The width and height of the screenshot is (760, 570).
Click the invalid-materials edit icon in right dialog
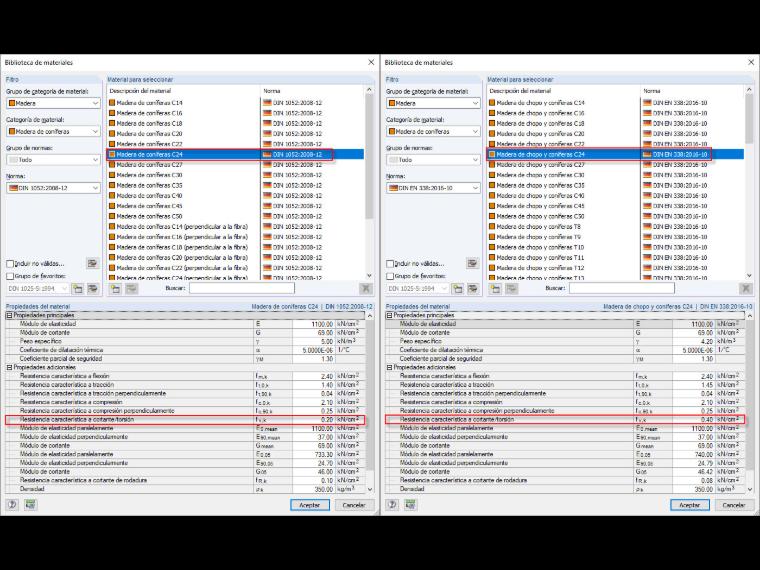pyautogui.click(x=472, y=263)
